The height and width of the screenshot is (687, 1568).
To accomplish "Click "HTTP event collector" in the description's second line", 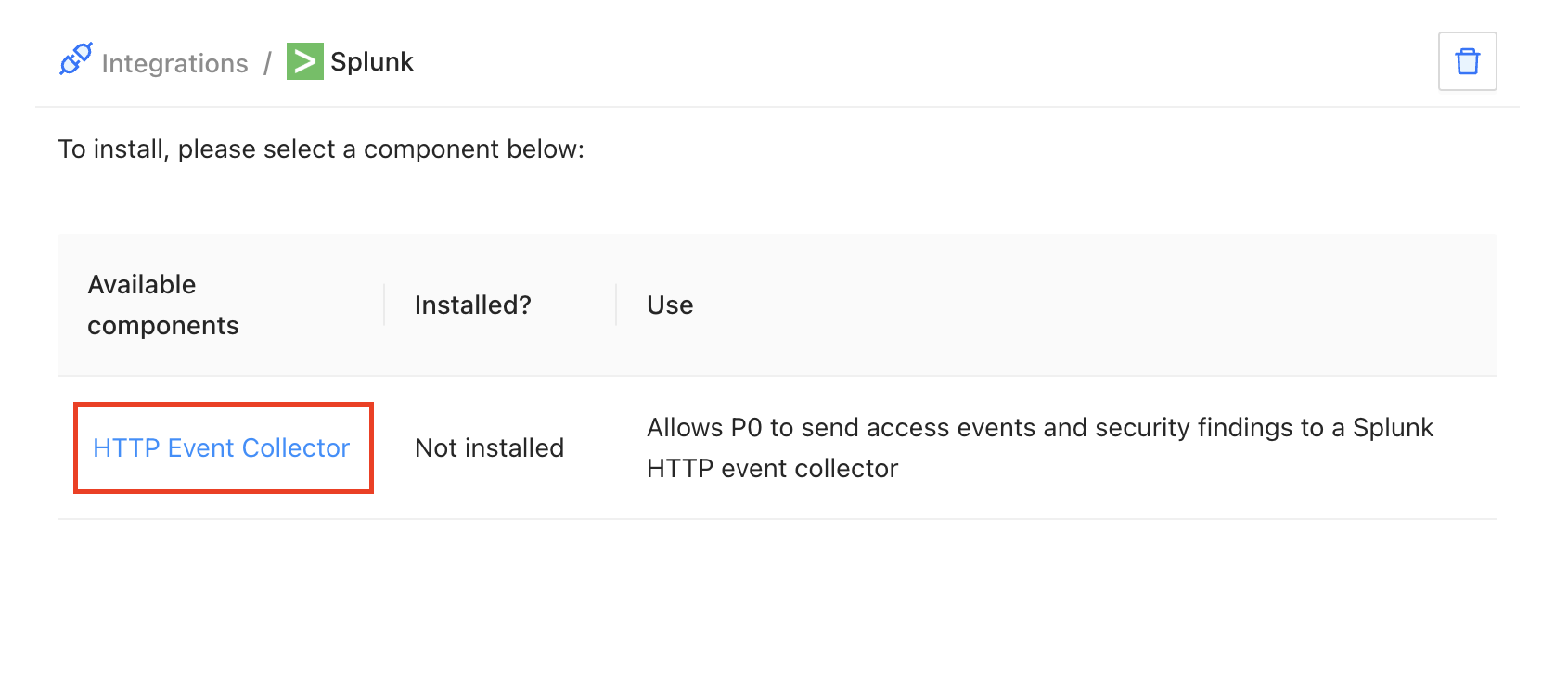I will click(772, 469).
